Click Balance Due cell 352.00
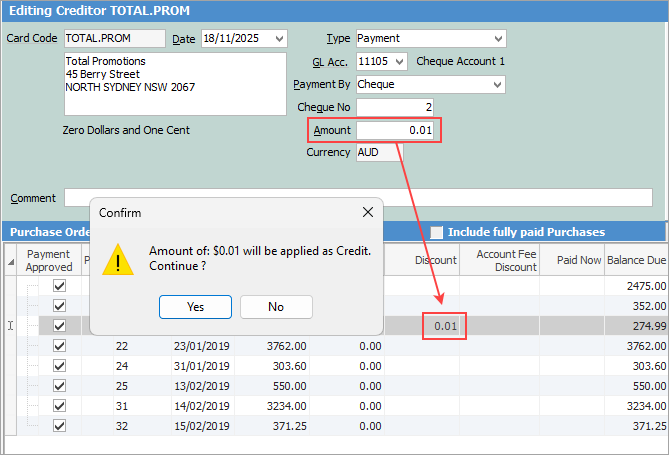Viewport: 669px width, 455px height. pyautogui.click(x=636, y=306)
